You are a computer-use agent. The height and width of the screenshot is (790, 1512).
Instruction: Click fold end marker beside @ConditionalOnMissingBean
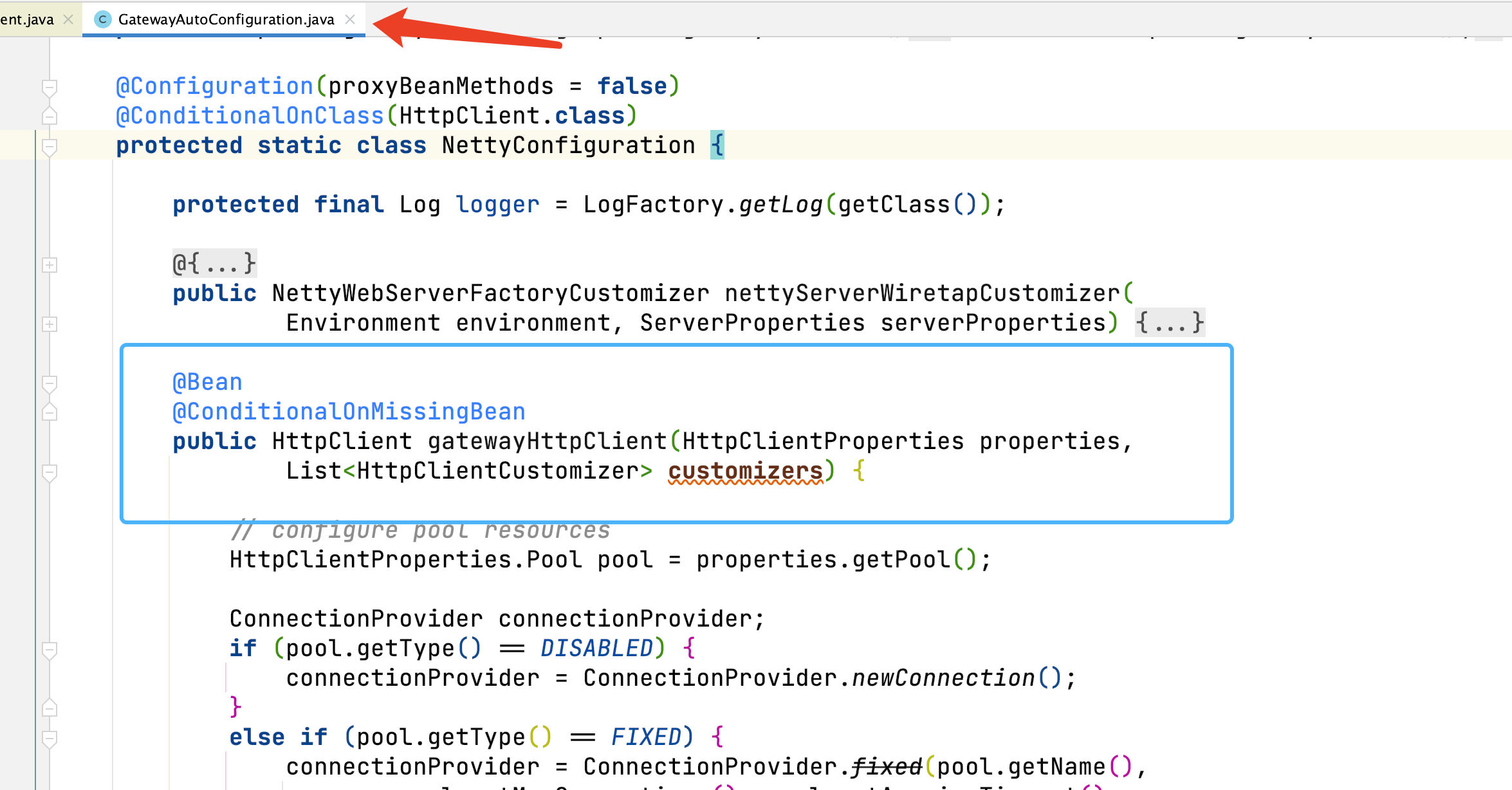[50, 412]
